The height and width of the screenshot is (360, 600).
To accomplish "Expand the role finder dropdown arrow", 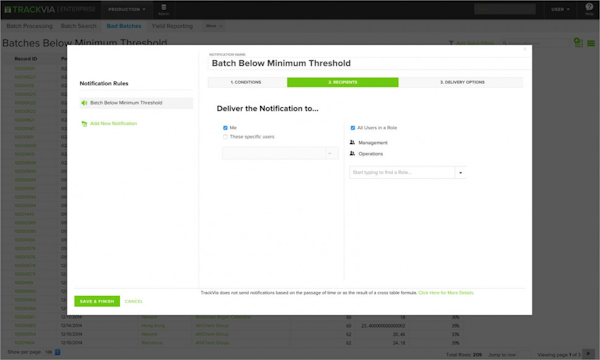I will [x=460, y=173].
